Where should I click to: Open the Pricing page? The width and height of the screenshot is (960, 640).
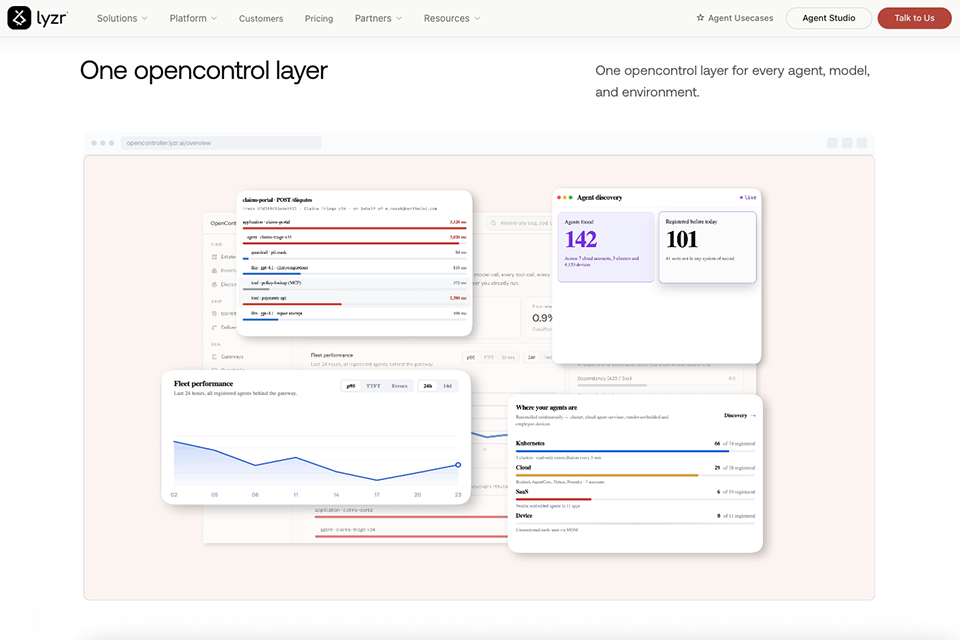[x=319, y=18]
